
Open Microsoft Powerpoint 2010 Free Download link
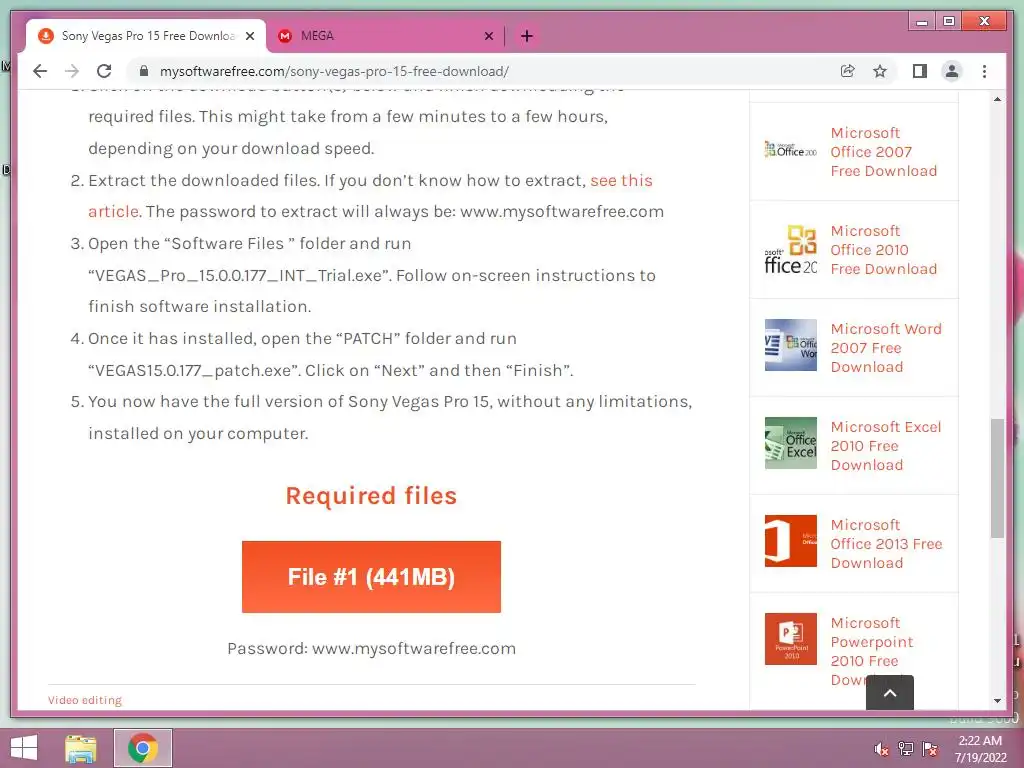(x=872, y=651)
